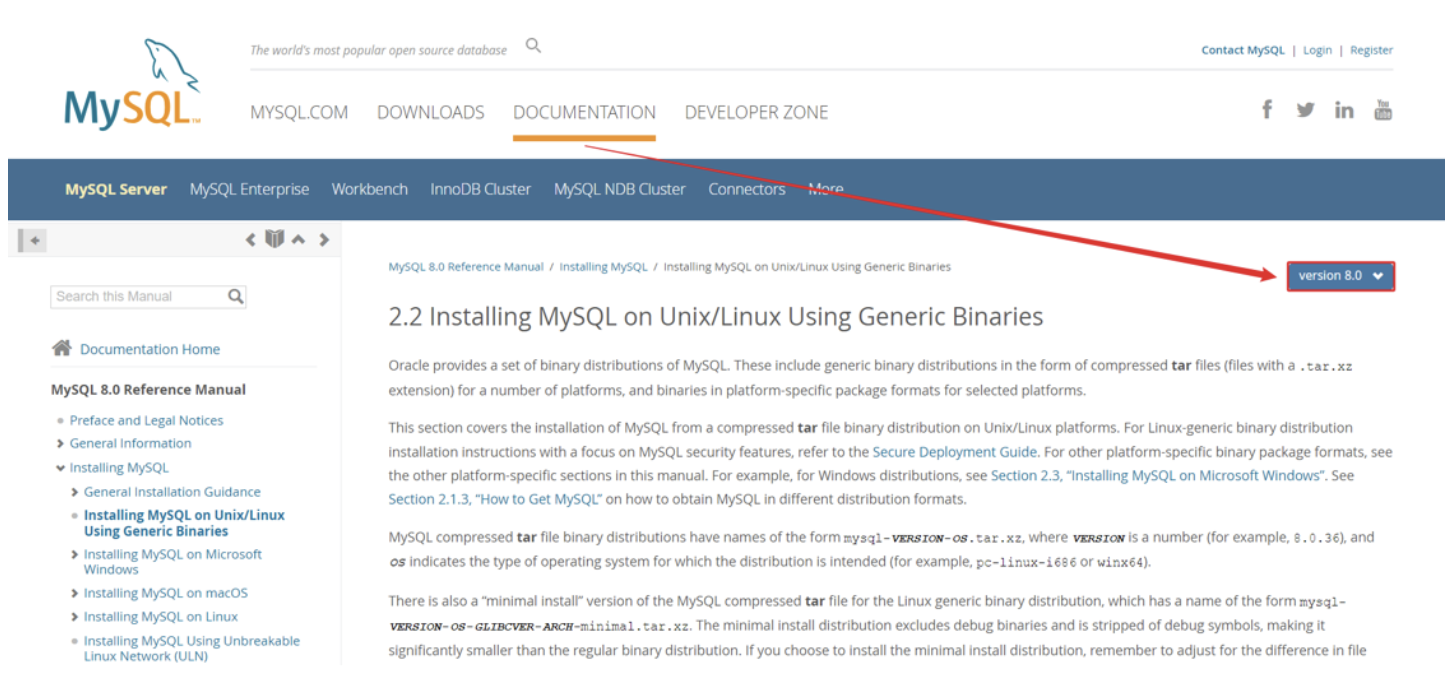Viewport: 1452px width, 693px height.
Task: Click Documentation Home sidebar link
Action: coord(150,349)
